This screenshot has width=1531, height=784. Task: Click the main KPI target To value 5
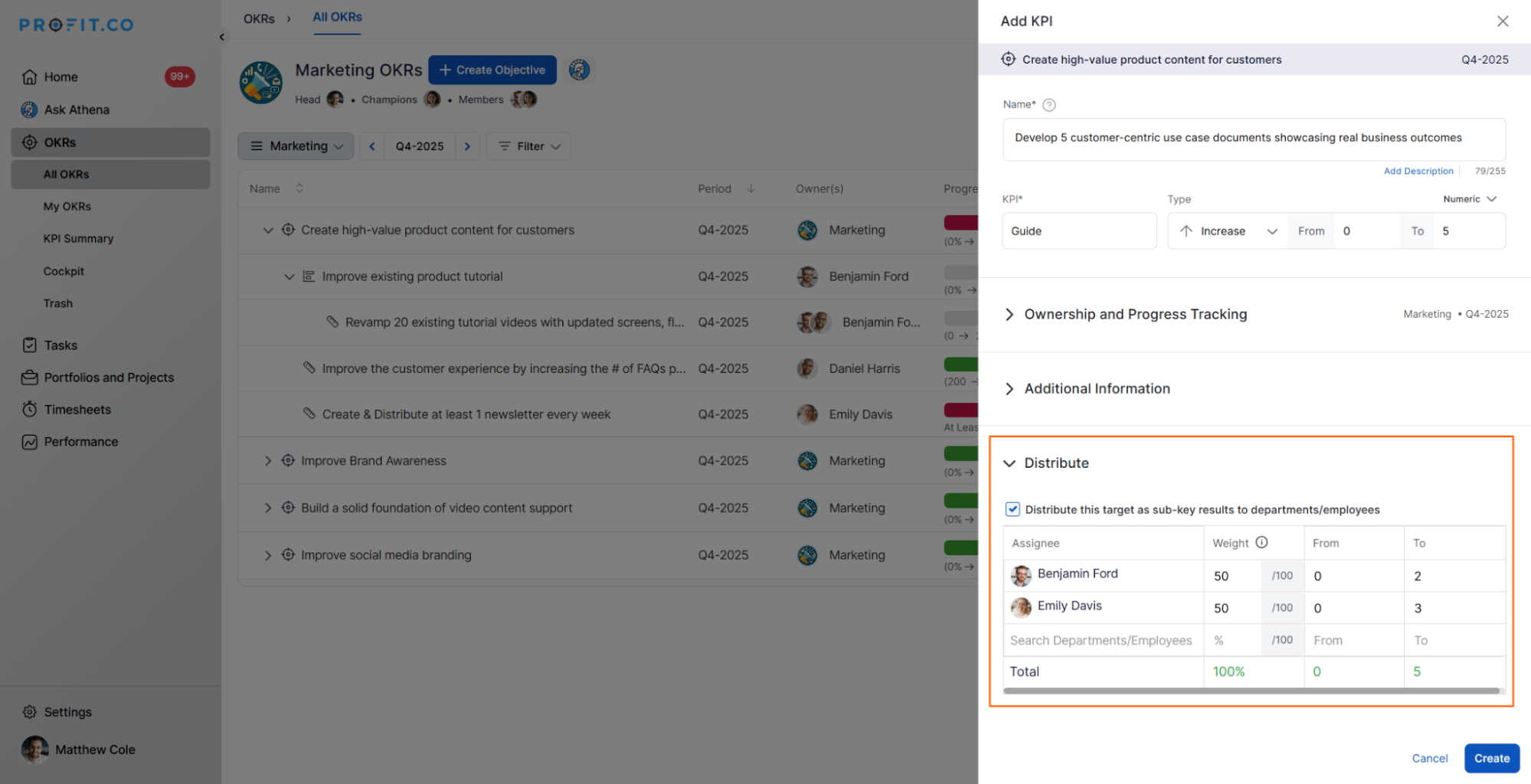(1469, 231)
